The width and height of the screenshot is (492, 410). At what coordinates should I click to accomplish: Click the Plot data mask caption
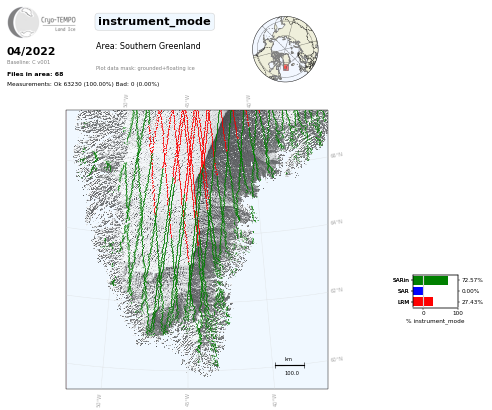[145, 68]
